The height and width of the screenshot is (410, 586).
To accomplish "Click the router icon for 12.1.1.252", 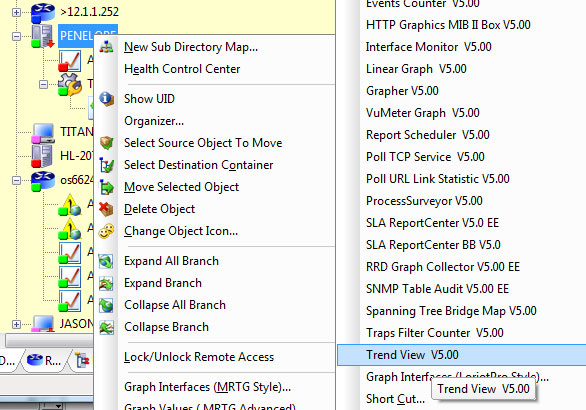I will (43, 12).
